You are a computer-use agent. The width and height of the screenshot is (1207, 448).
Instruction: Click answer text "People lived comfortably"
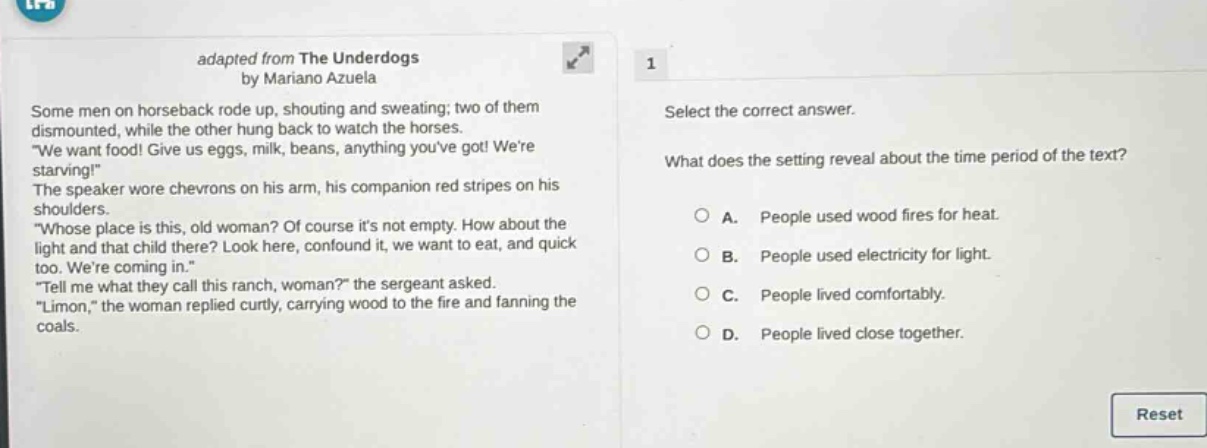[851, 295]
